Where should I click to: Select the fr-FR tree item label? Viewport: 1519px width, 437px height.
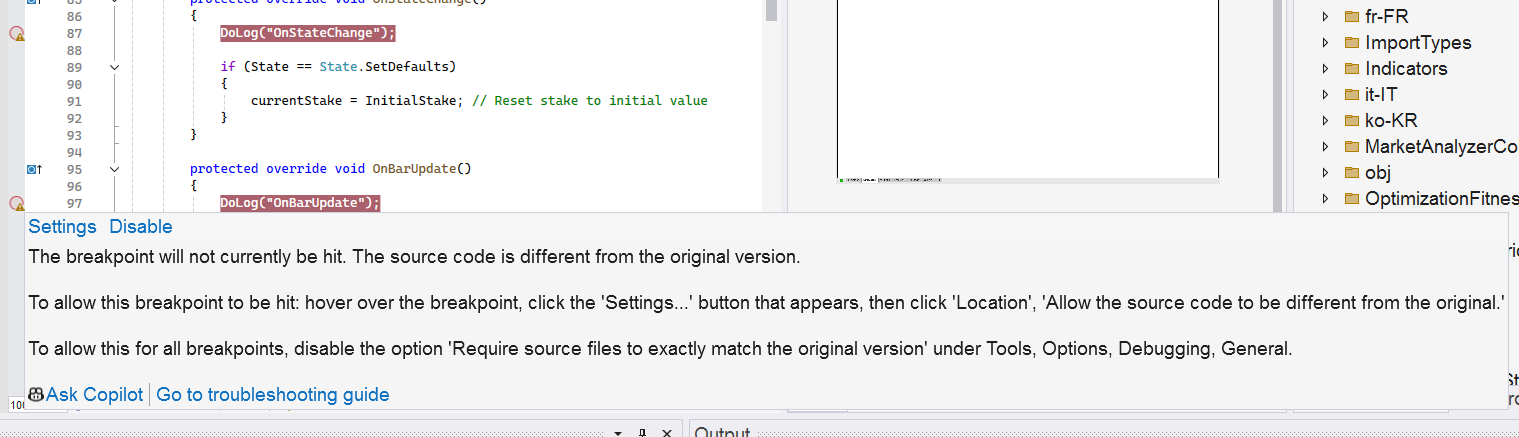click(x=1387, y=17)
